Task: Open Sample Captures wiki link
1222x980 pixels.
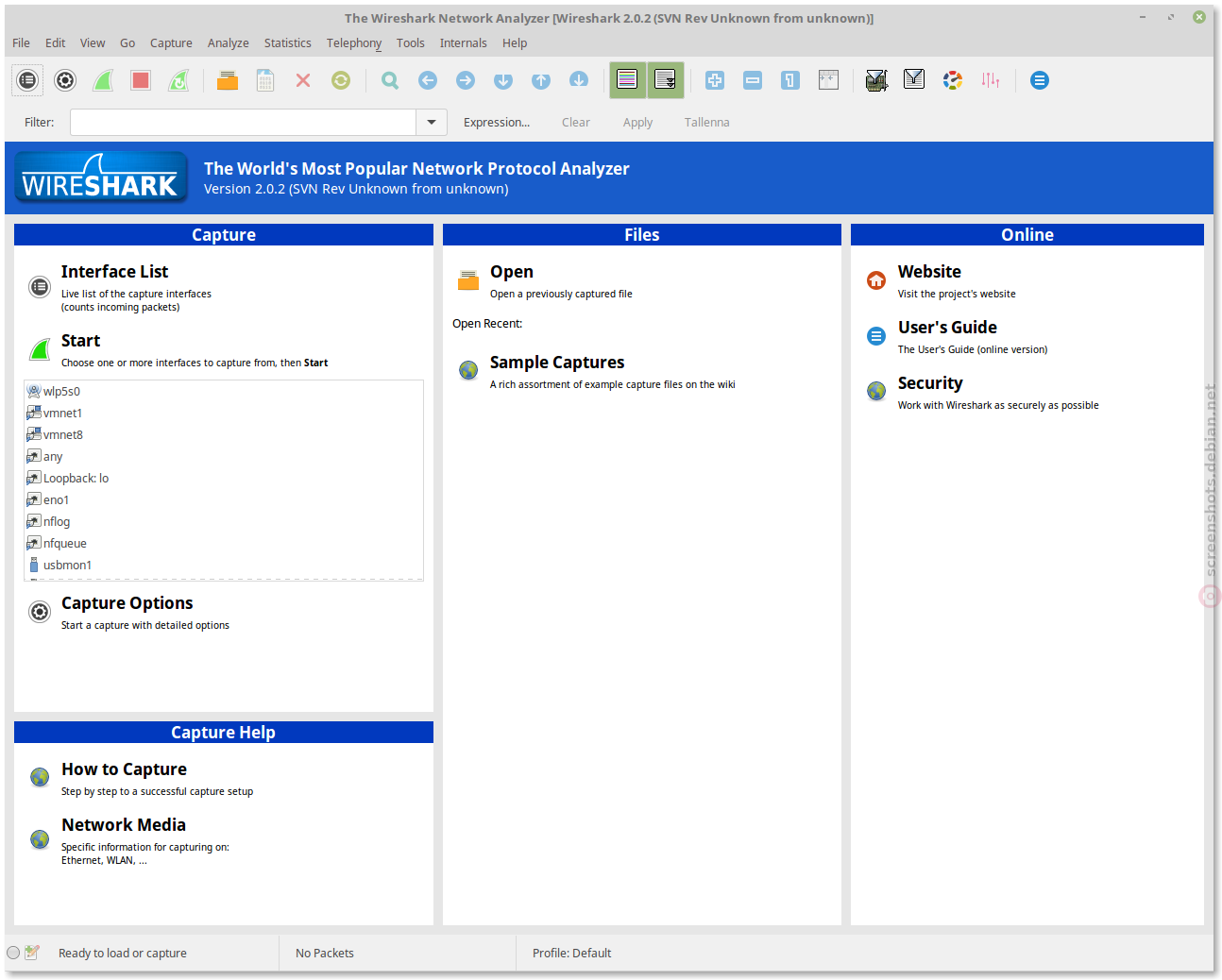Action: [557, 363]
